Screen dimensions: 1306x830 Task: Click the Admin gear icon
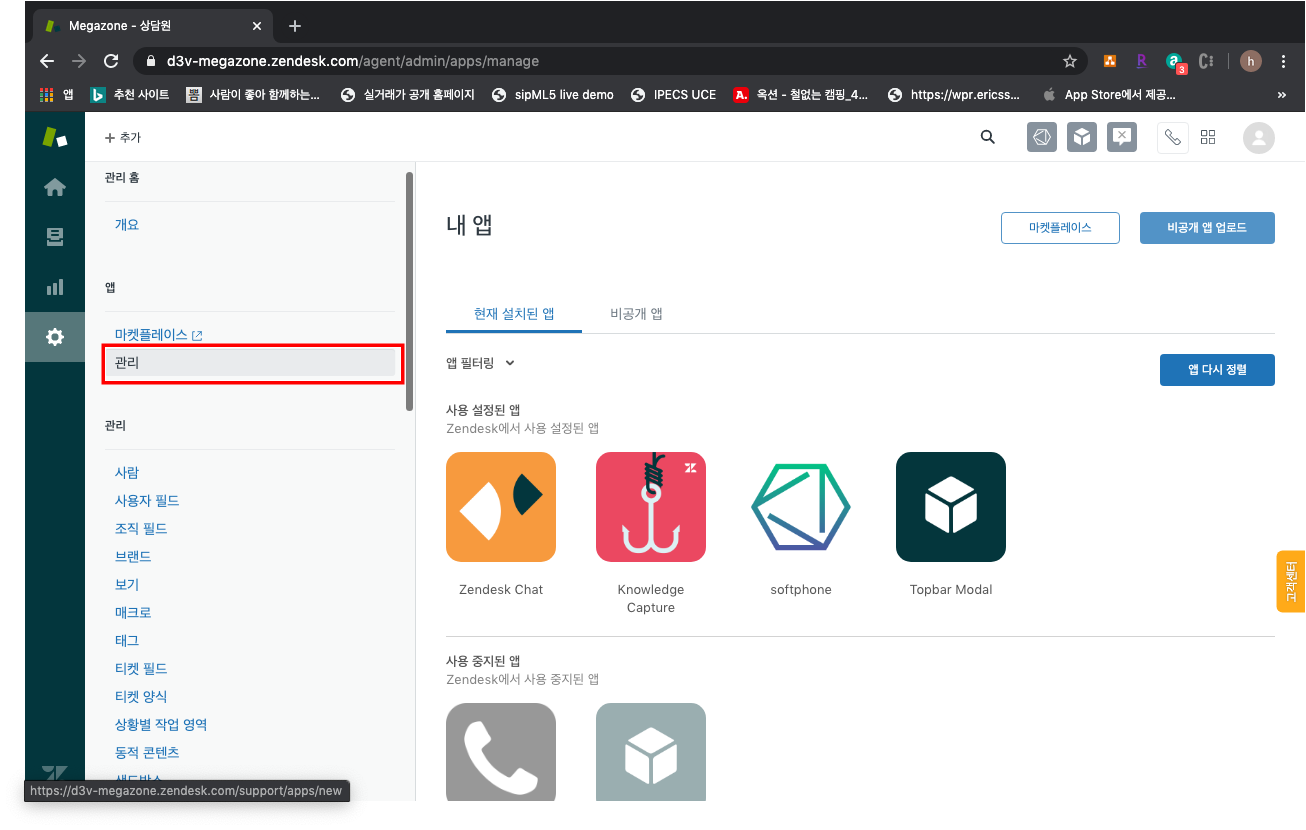click(55, 337)
